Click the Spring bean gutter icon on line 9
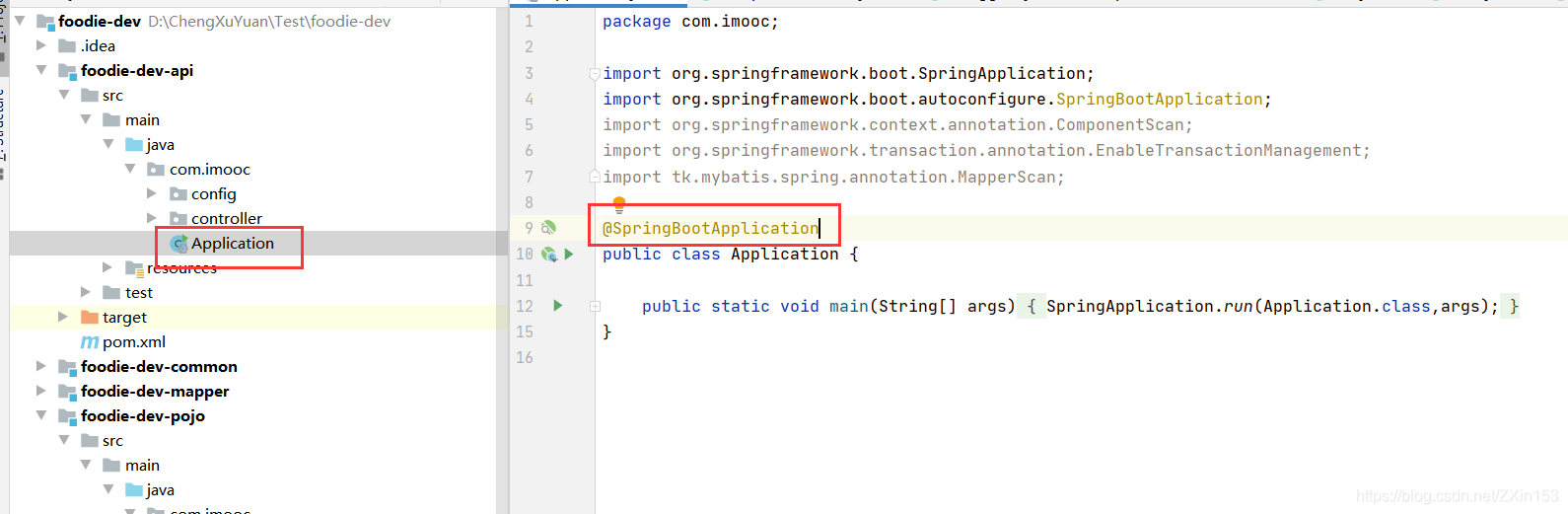Screen dimensions: 1568x514 coord(549,228)
